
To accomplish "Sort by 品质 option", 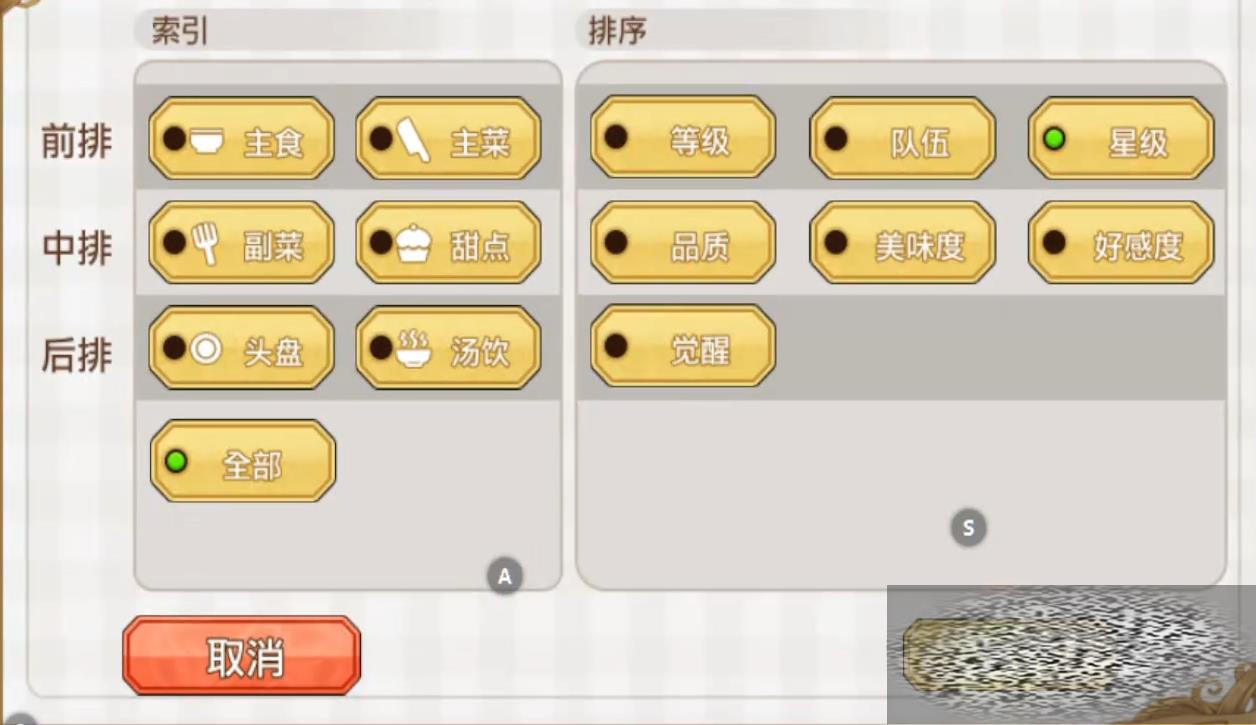I will (x=683, y=243).
